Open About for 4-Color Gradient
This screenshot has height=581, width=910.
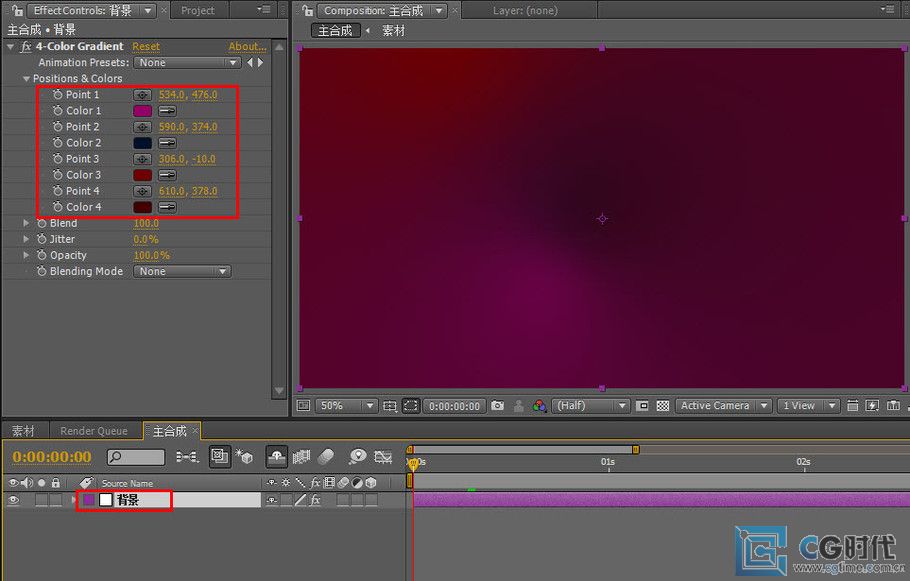(247, 46)
